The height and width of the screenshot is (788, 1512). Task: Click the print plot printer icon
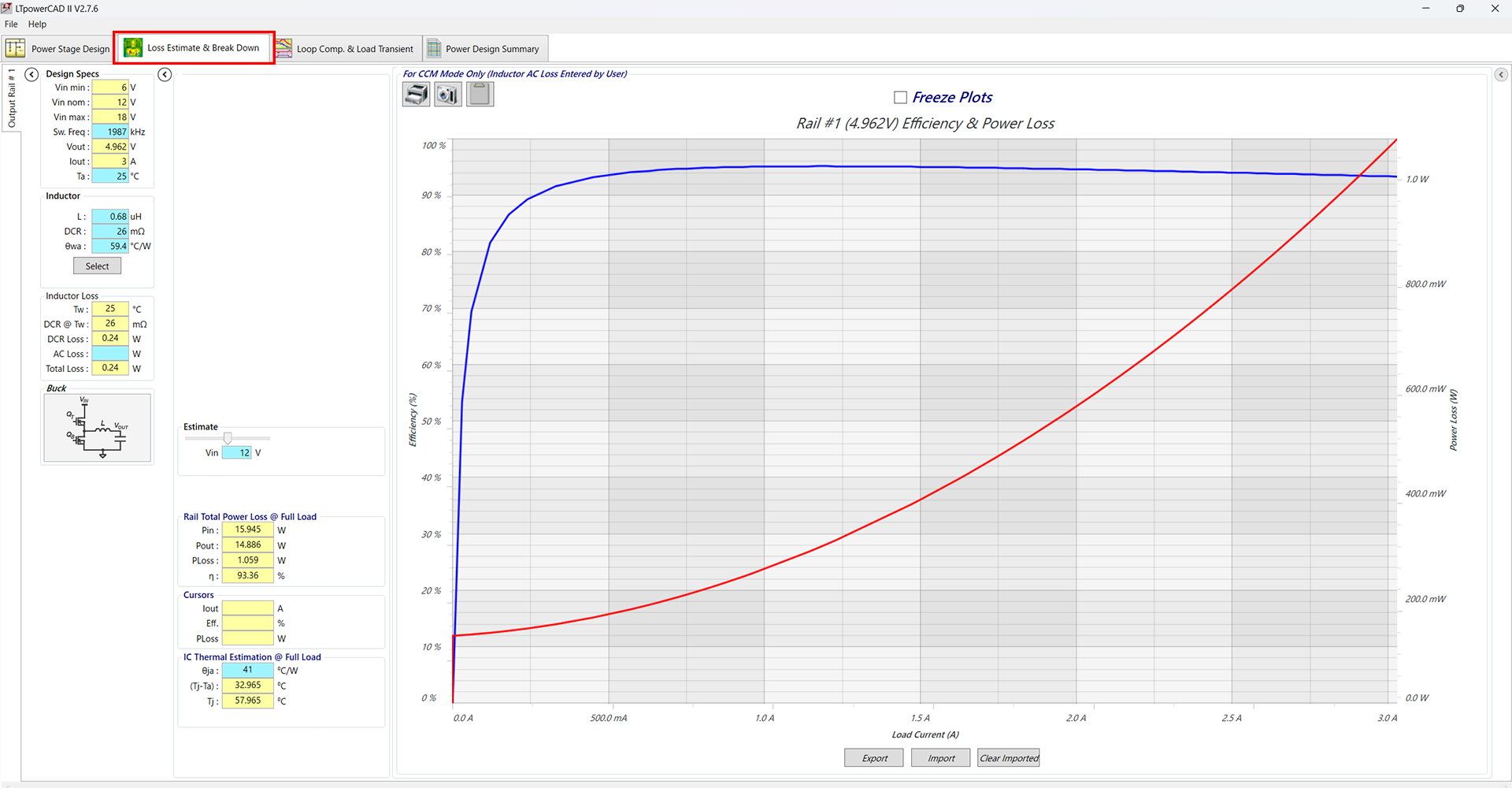pyautogui.click(x=416, y=95)
